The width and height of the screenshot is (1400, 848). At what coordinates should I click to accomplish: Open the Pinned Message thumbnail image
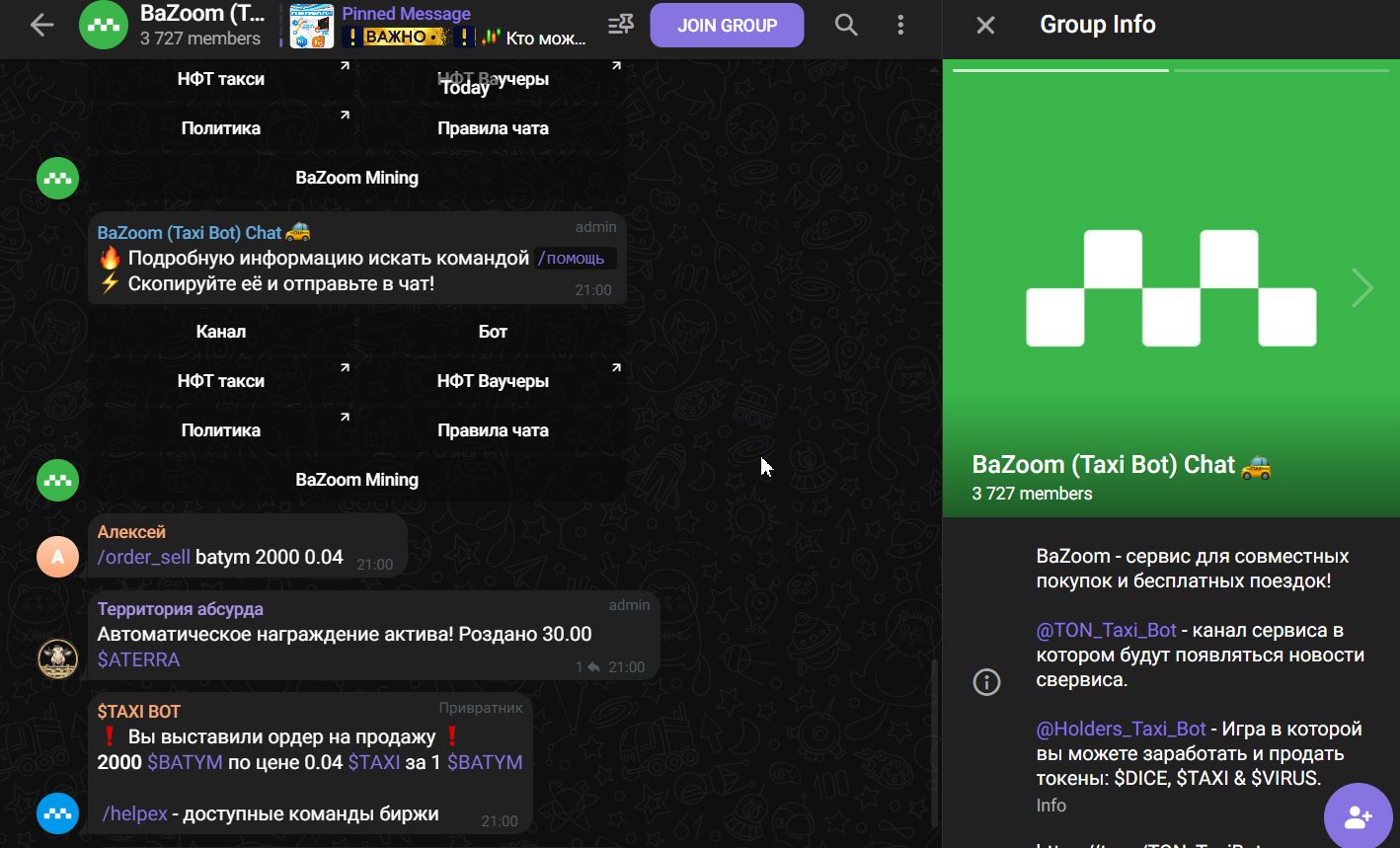coord(311,26)
